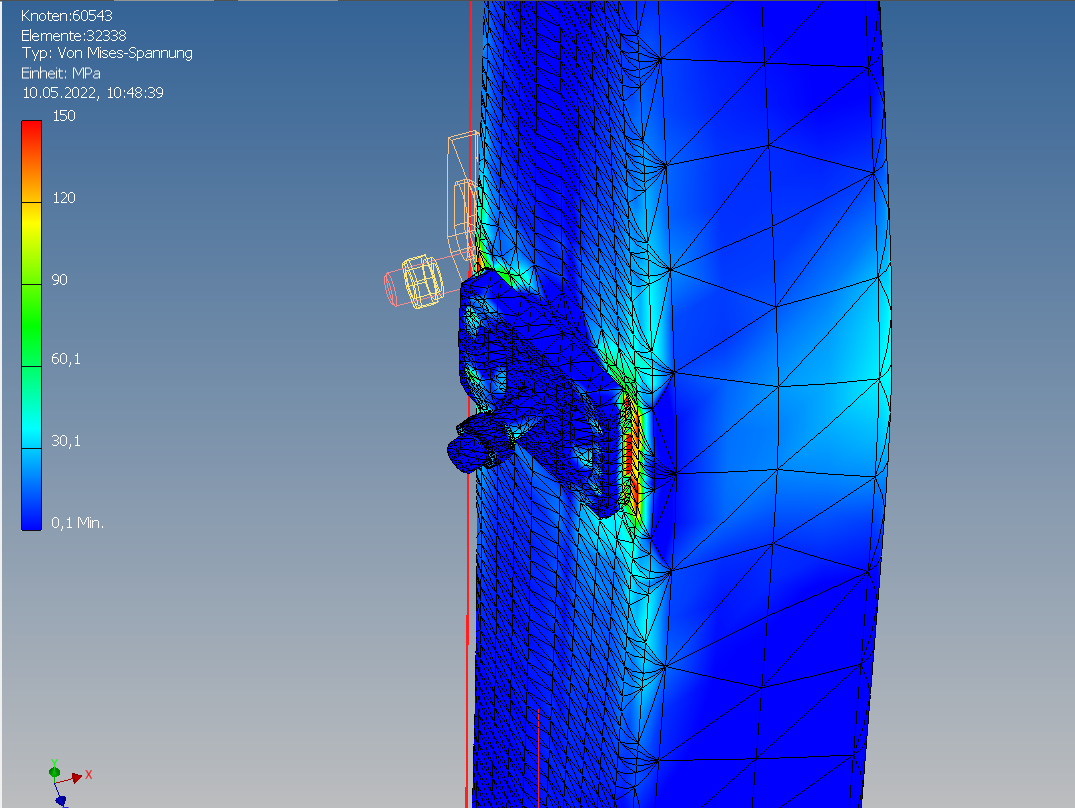Click the 60,1 legend value label
The width and height of the screenshot is (1075, 808).
coord(66,360)
